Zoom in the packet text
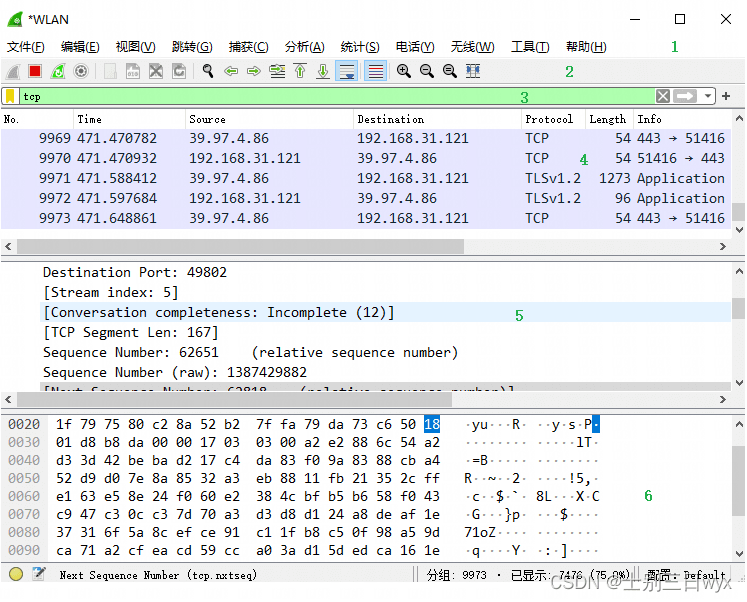 (x=404, y=71)
